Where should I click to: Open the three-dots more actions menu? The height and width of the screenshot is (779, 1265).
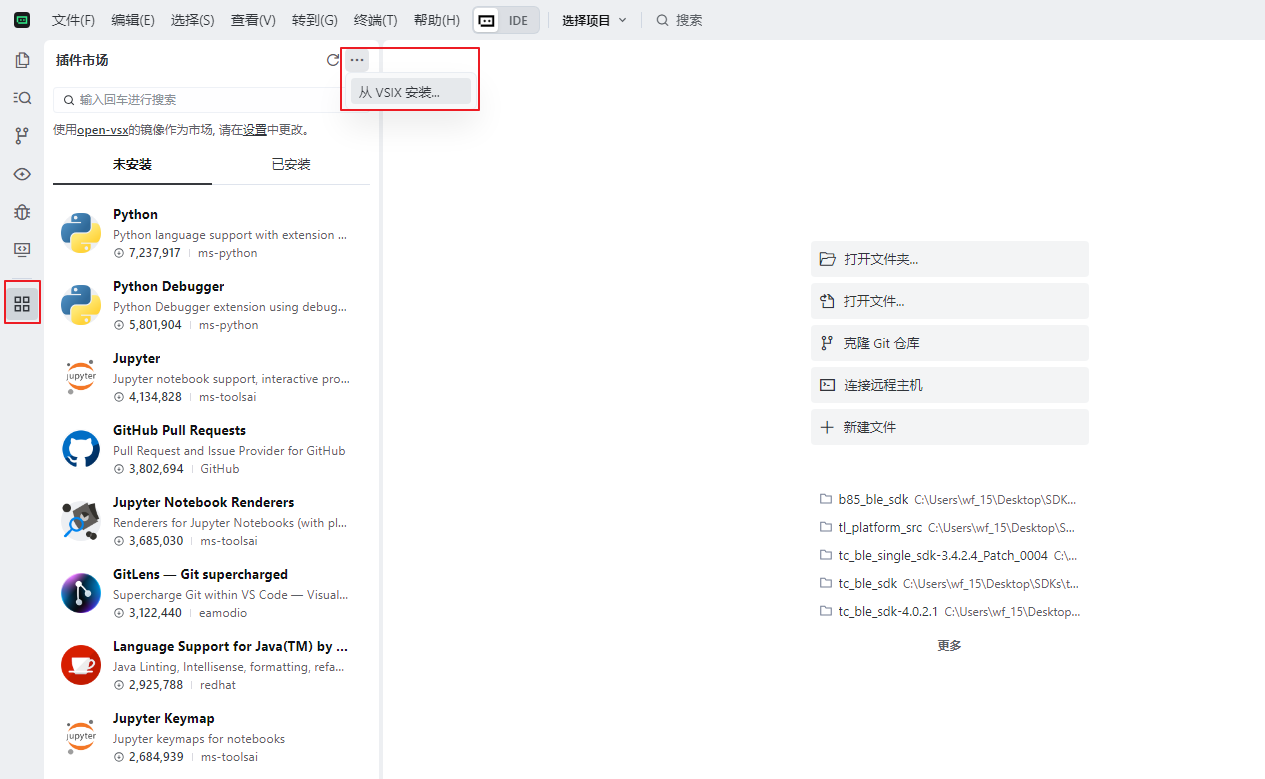(x=357, y=60)
